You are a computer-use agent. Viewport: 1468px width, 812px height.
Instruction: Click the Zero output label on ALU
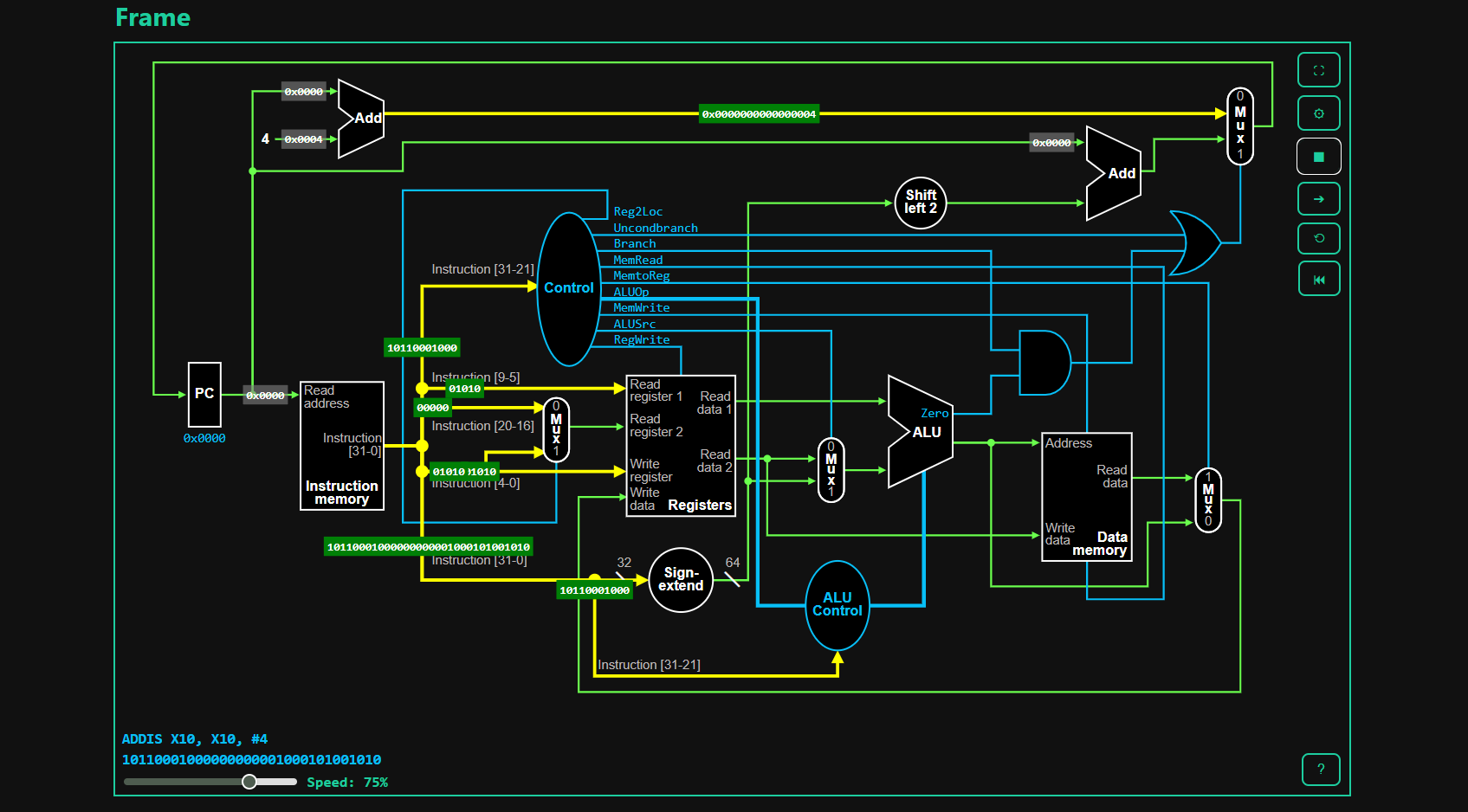[934, 413]
